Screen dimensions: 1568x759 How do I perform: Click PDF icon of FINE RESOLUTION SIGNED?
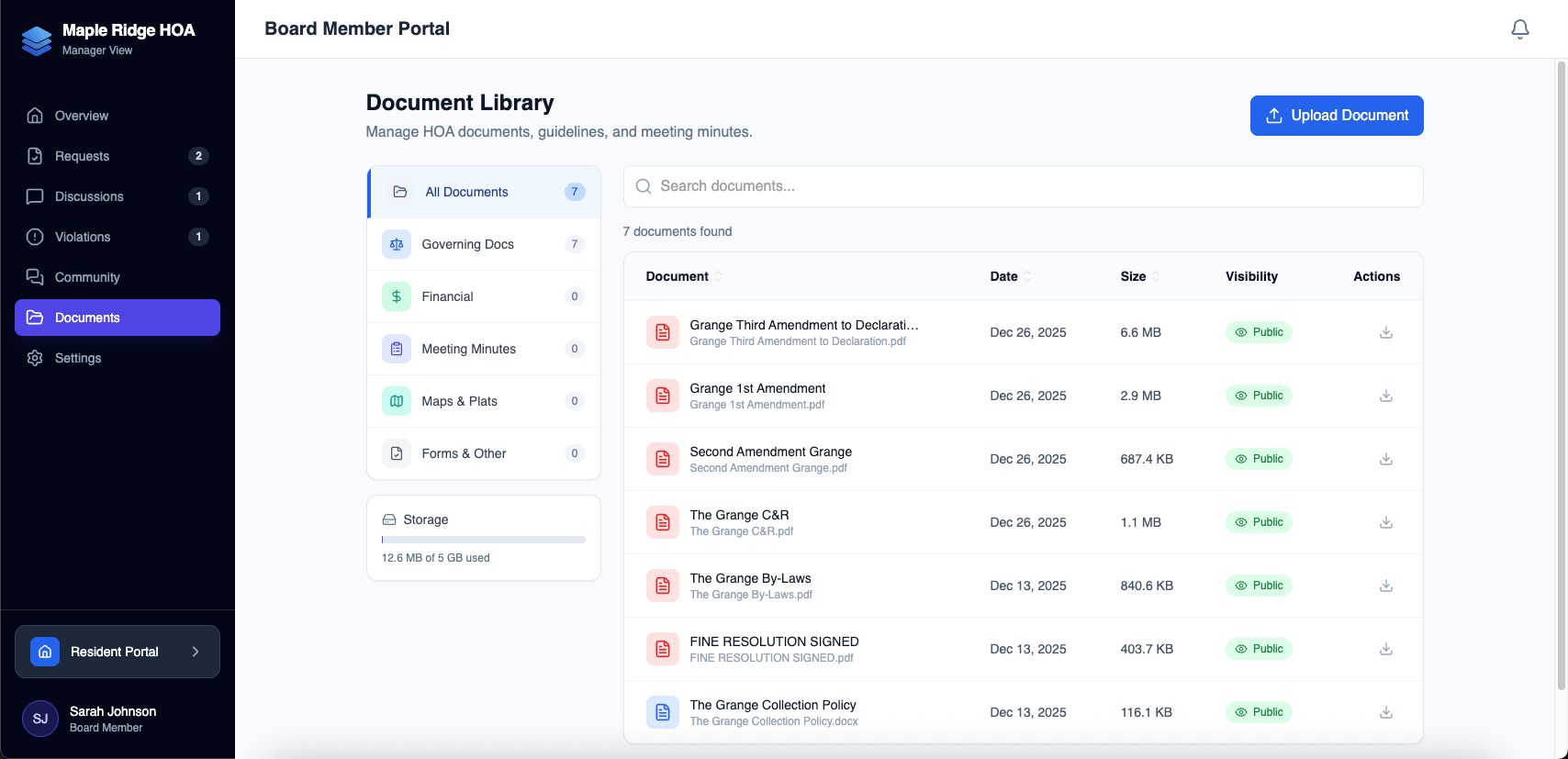tap(663, 649)
